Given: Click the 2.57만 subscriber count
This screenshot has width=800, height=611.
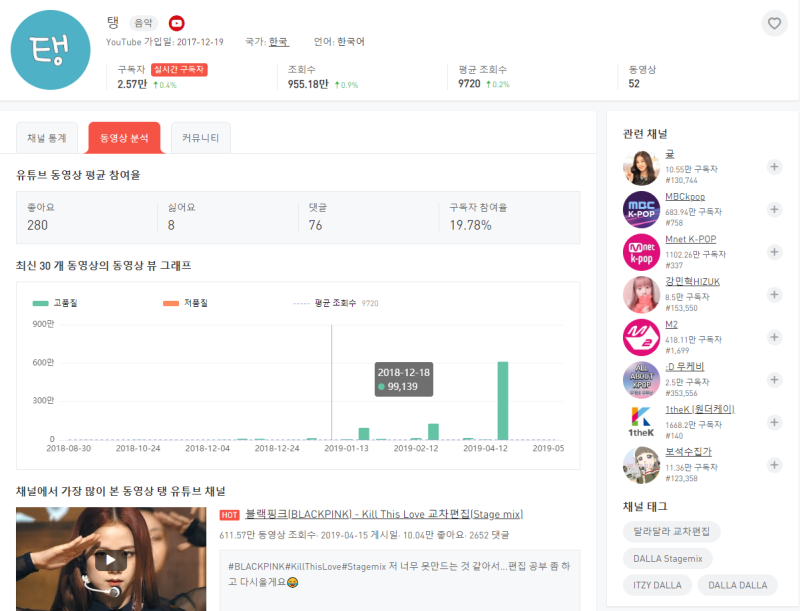Looking at the screenshot, I should [x=132, y=84].
